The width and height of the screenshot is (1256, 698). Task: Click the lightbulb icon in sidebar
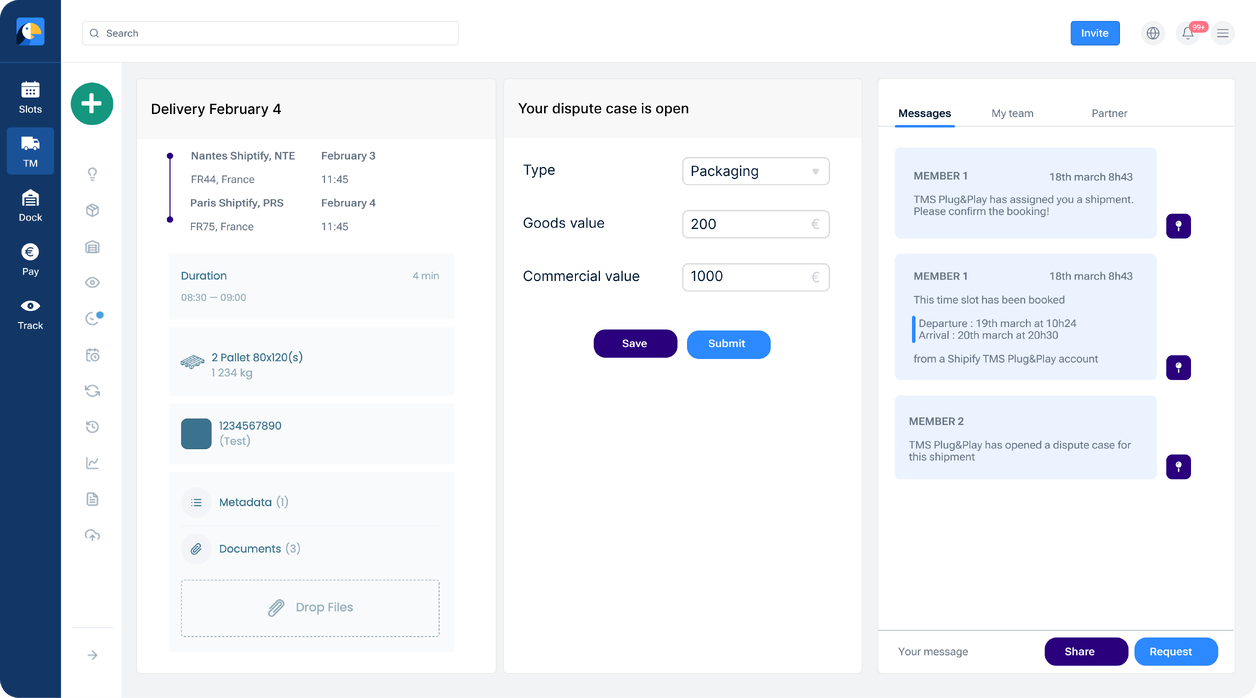(x=92, y=174)
